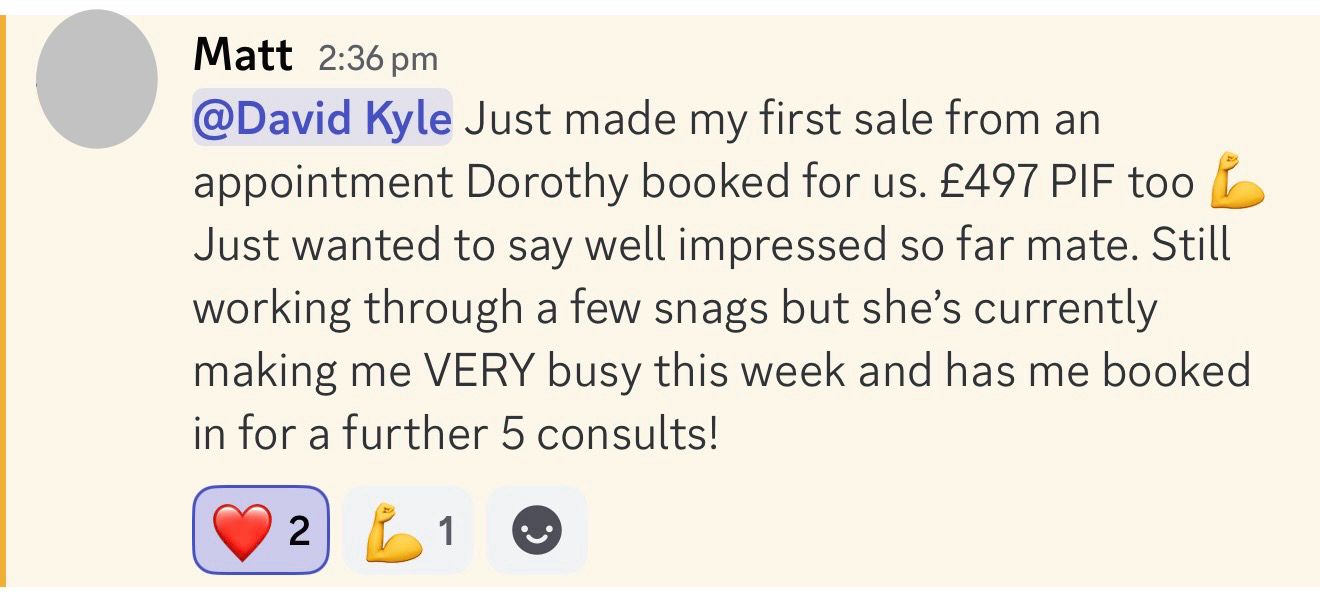The width and height of the screenshot is (1320, 599).
Task: Toggle the flexed bicep reaction
Action: coord(407,530)
